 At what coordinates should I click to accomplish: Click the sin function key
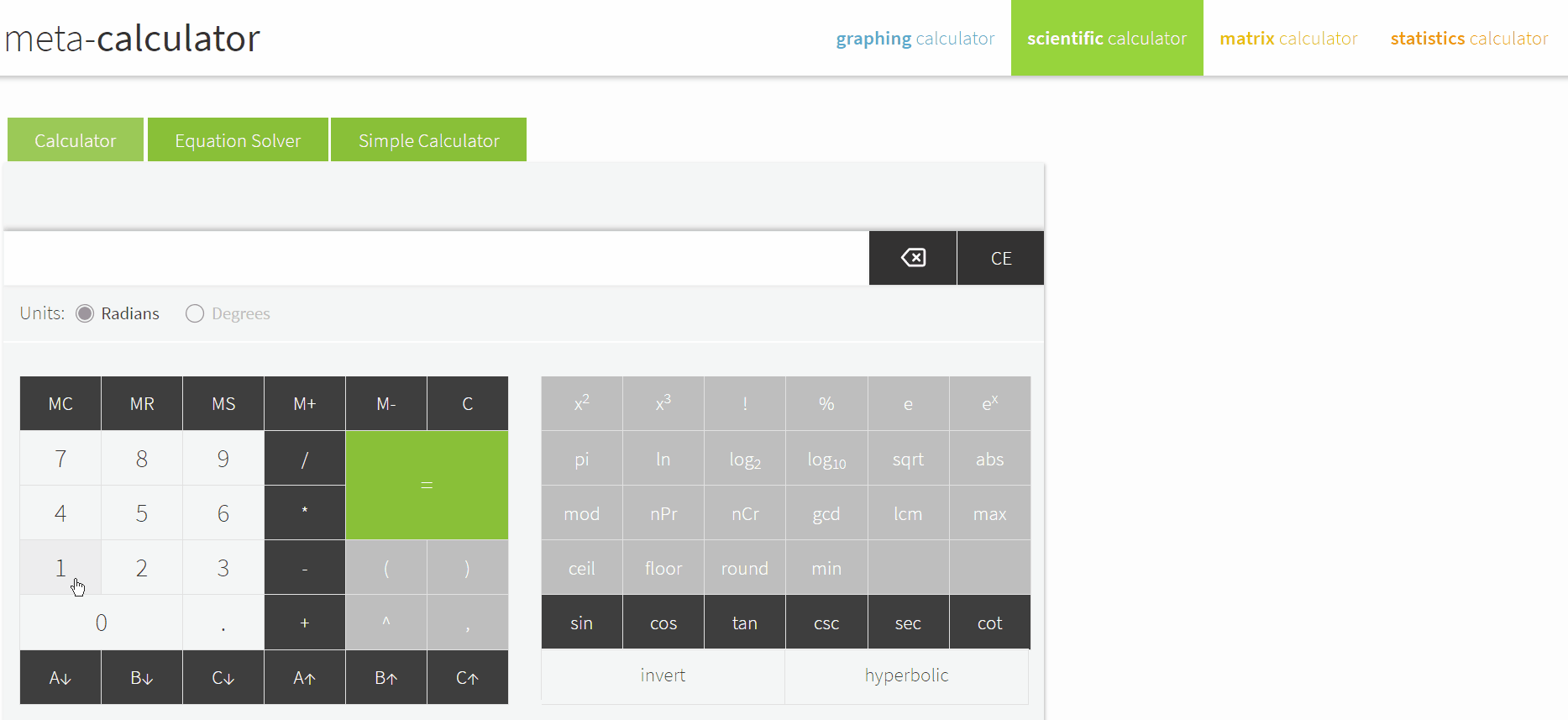pyautogui.click(x=582, y=623)
